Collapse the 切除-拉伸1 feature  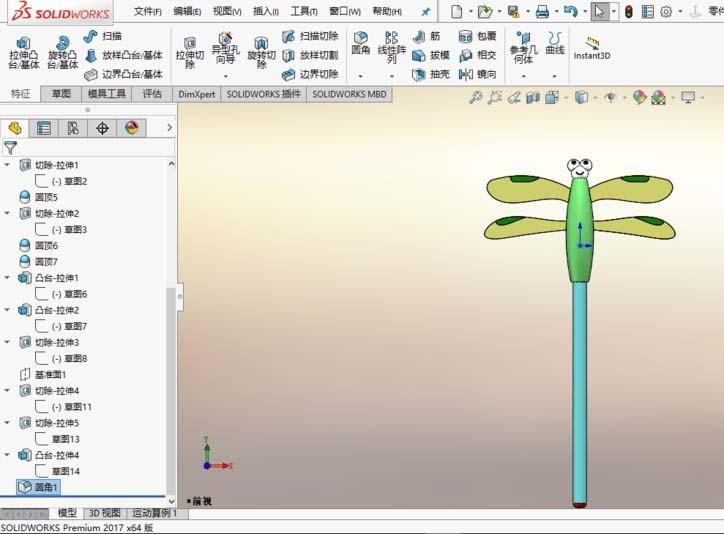(x=7, y=165)
